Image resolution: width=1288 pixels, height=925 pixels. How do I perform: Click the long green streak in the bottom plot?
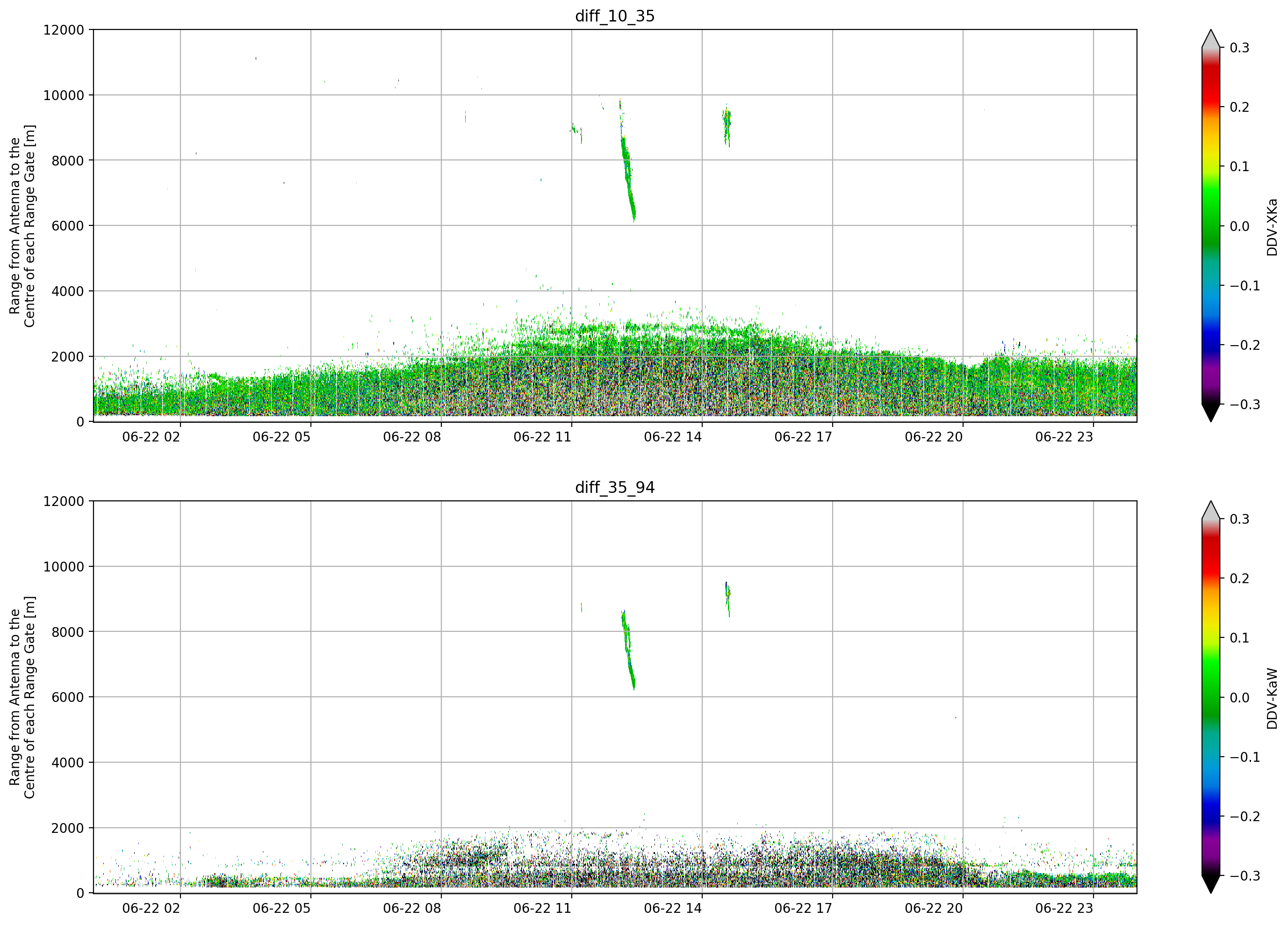point(628,650)
